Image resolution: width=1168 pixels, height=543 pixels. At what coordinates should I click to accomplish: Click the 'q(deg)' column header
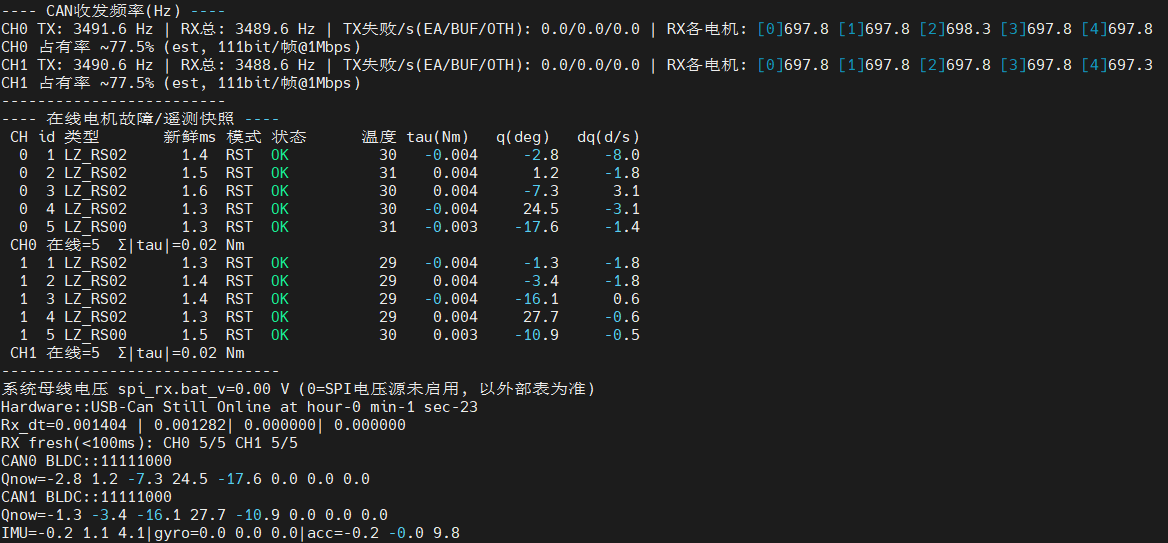[x=524, y=137]
